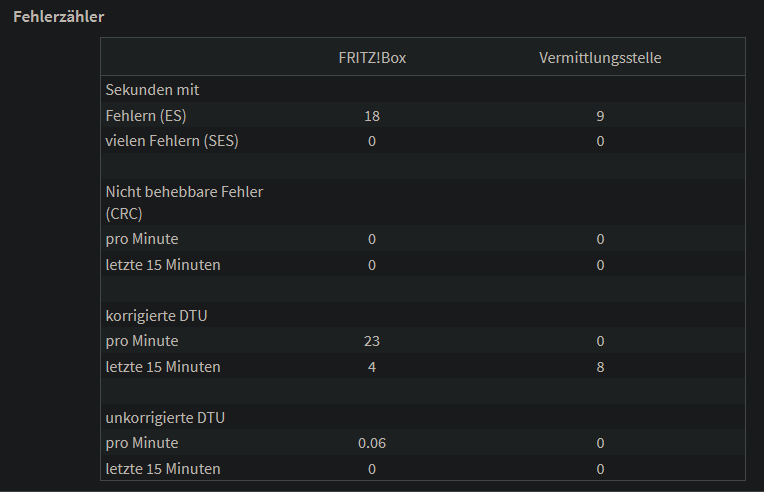Click the 'vielen Fehlern (SES)' label
The image size is (764, 492).
pos(172,141)
